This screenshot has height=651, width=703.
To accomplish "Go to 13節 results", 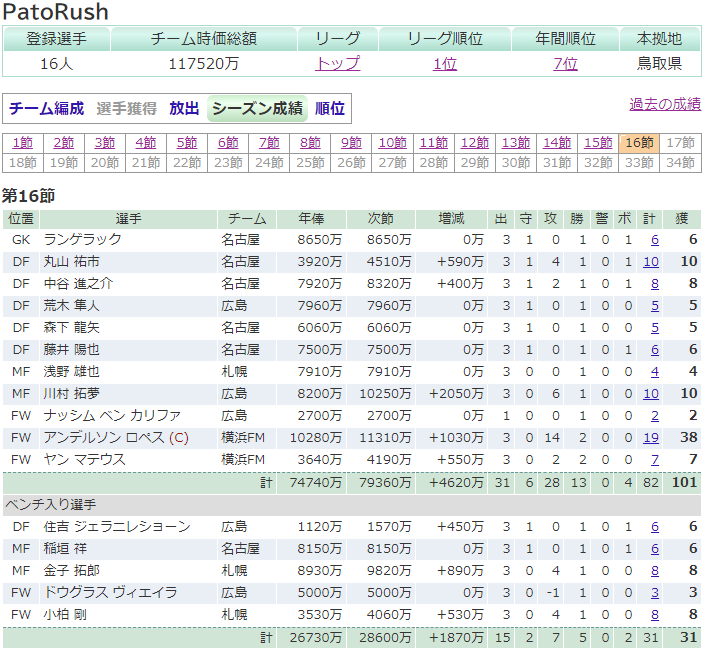I will 516,143.
